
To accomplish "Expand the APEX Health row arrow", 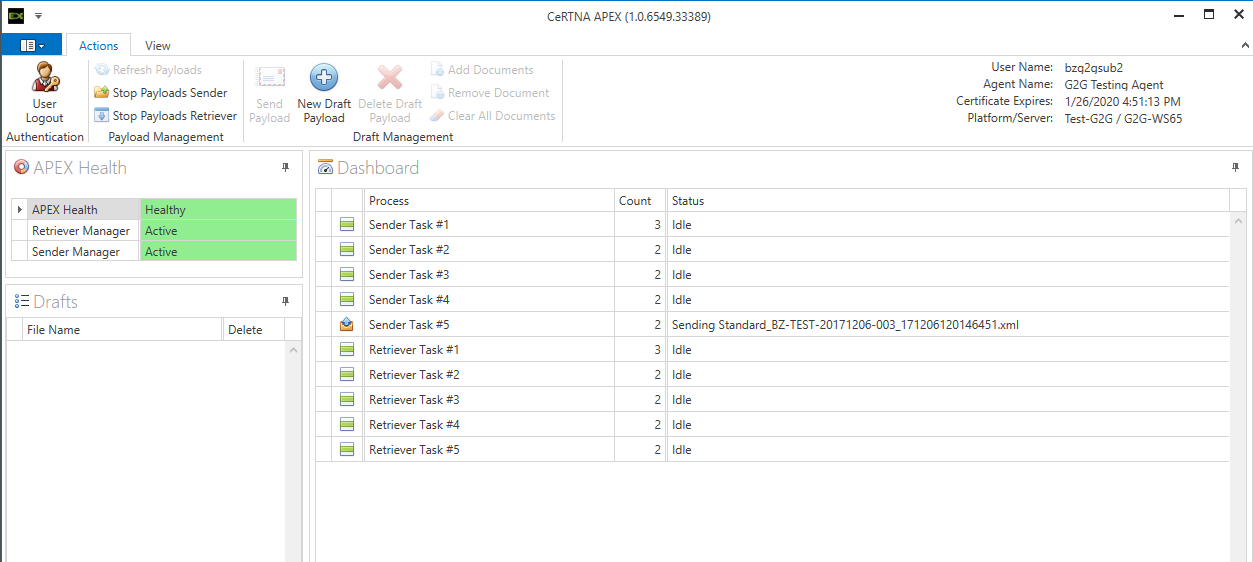I will tap(20, 210).
